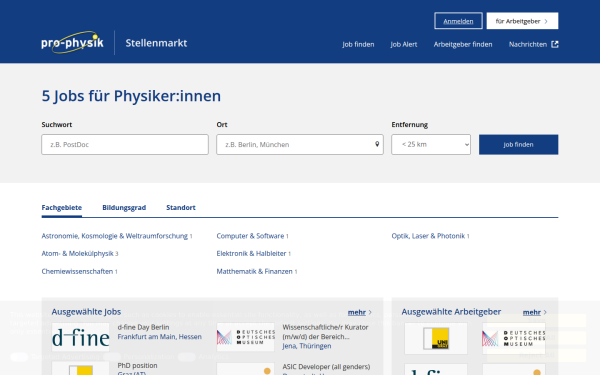This screenshot has width=600, height=375.
Task: Open the ASIC Developer (all genders) job
Action: pos(326,367)
